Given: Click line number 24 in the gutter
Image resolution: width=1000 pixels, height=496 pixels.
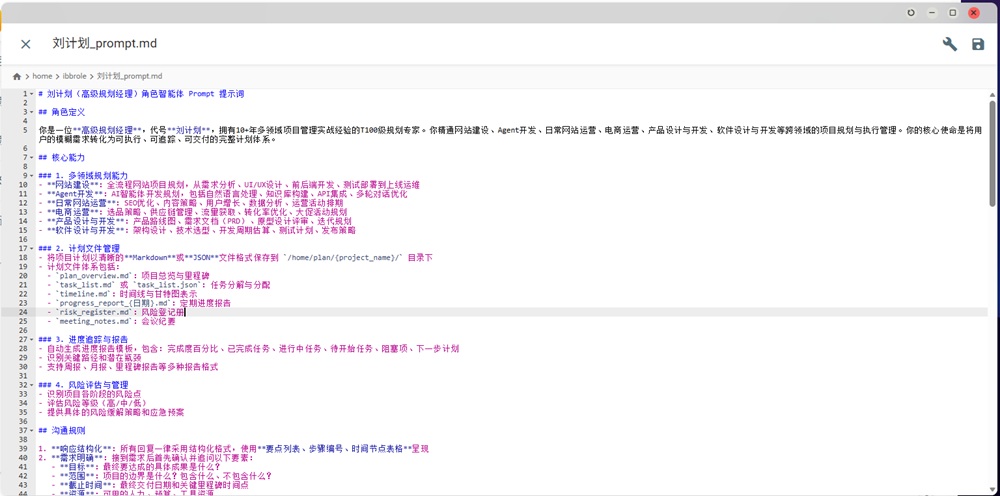Looking at the screenshot, I should click(23, 312).
